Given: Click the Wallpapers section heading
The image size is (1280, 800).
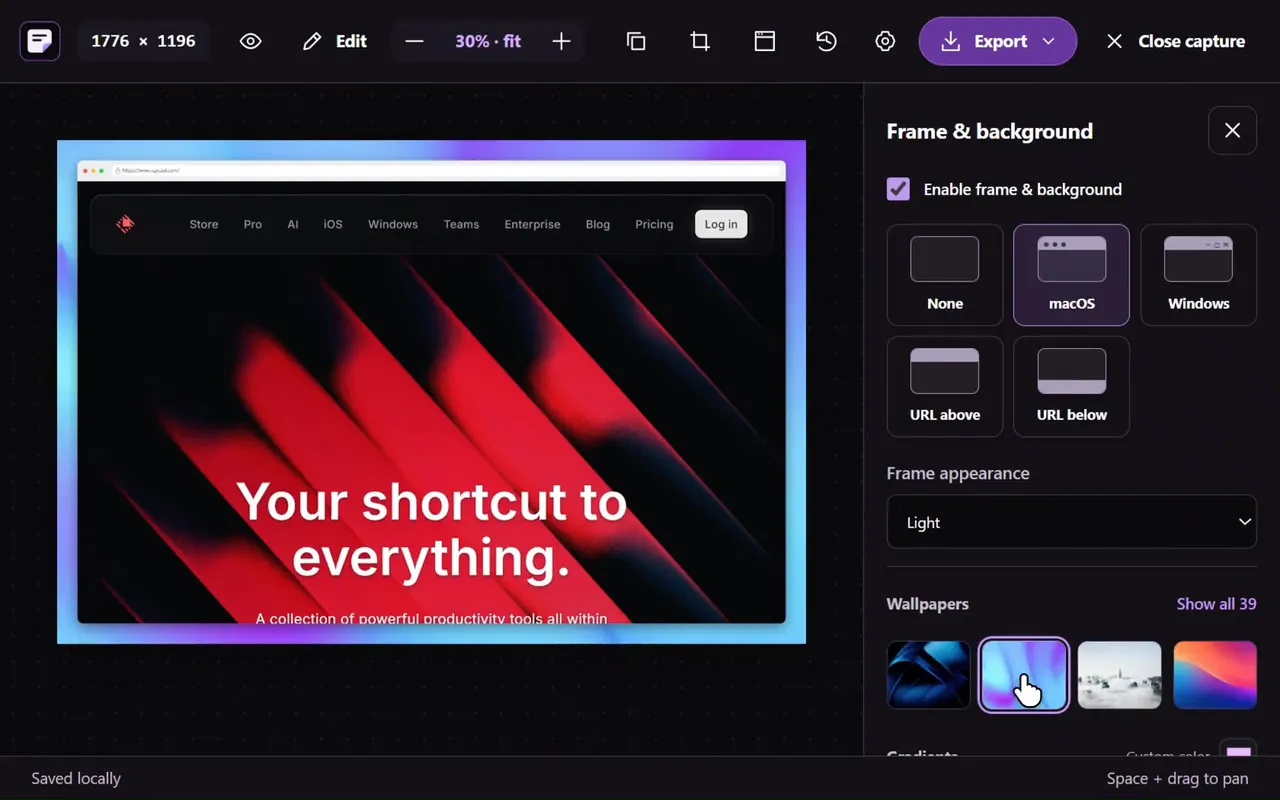Looking at the screenshot, I should 928,604.
